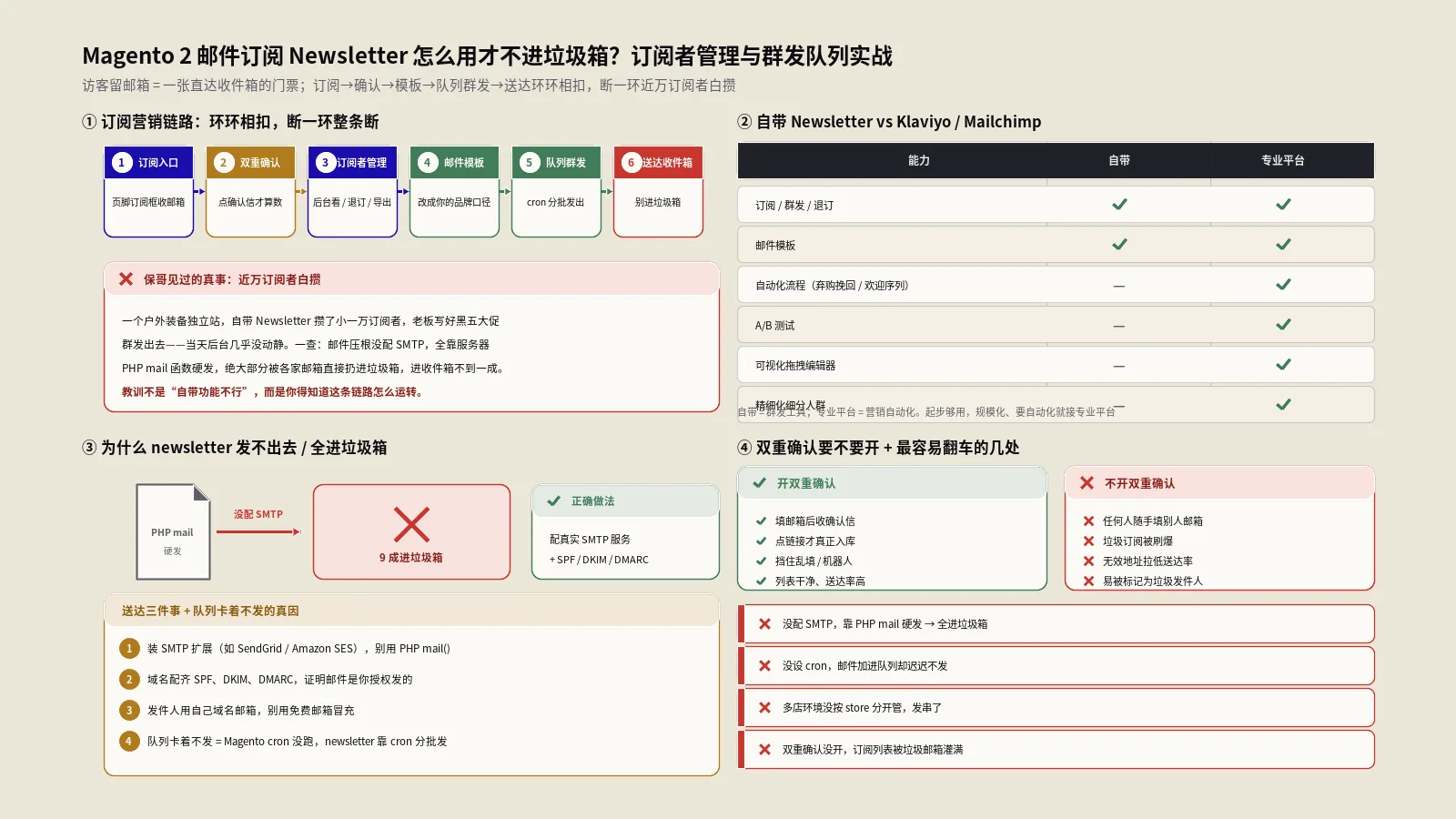Click the 订阅 / 群发 / 退订 row label

pyautogui.click(x=794, y=206)
